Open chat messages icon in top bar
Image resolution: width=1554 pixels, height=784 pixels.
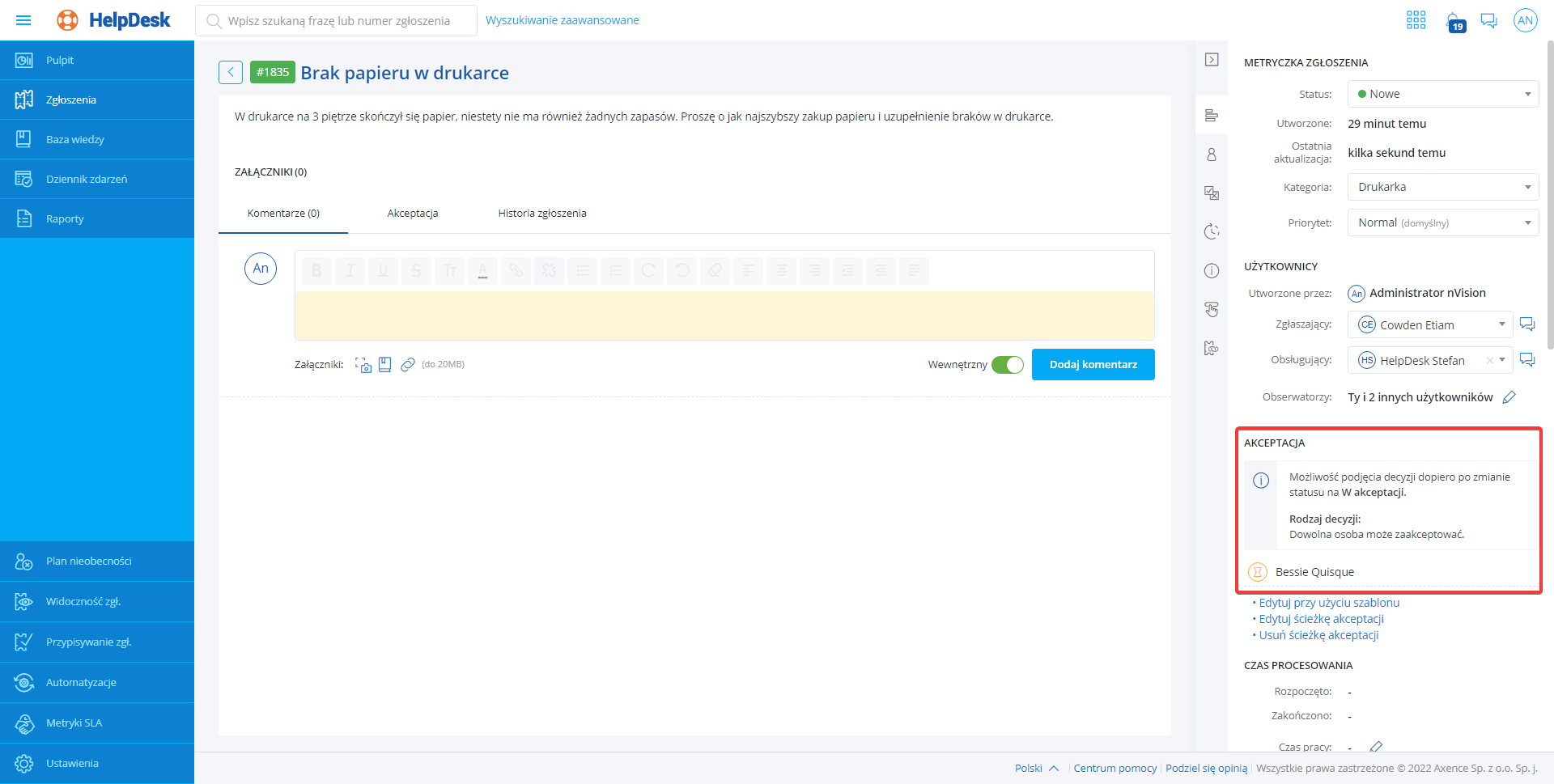[1488, 20]
